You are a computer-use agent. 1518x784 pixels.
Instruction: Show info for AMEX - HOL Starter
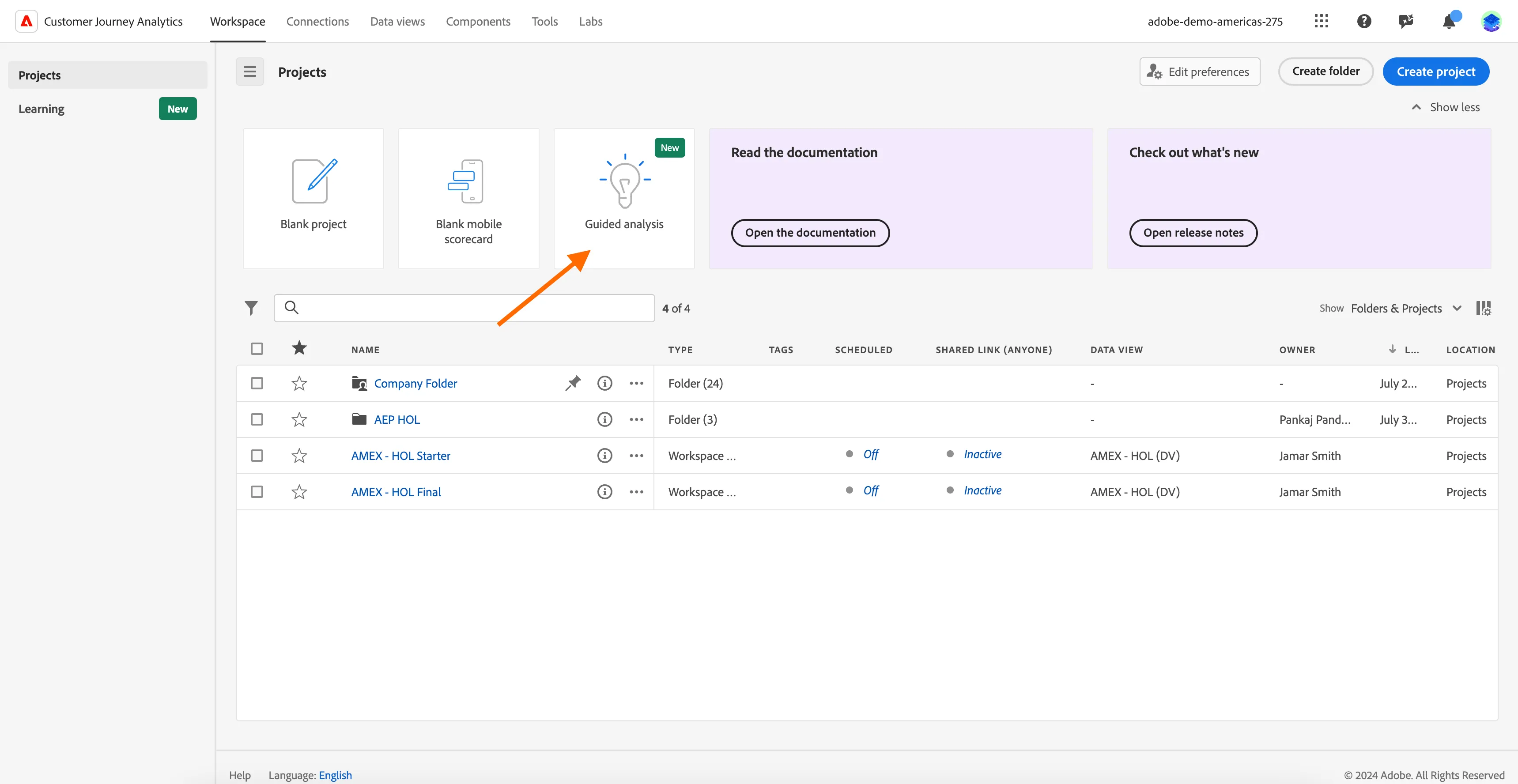coord(604,455)
